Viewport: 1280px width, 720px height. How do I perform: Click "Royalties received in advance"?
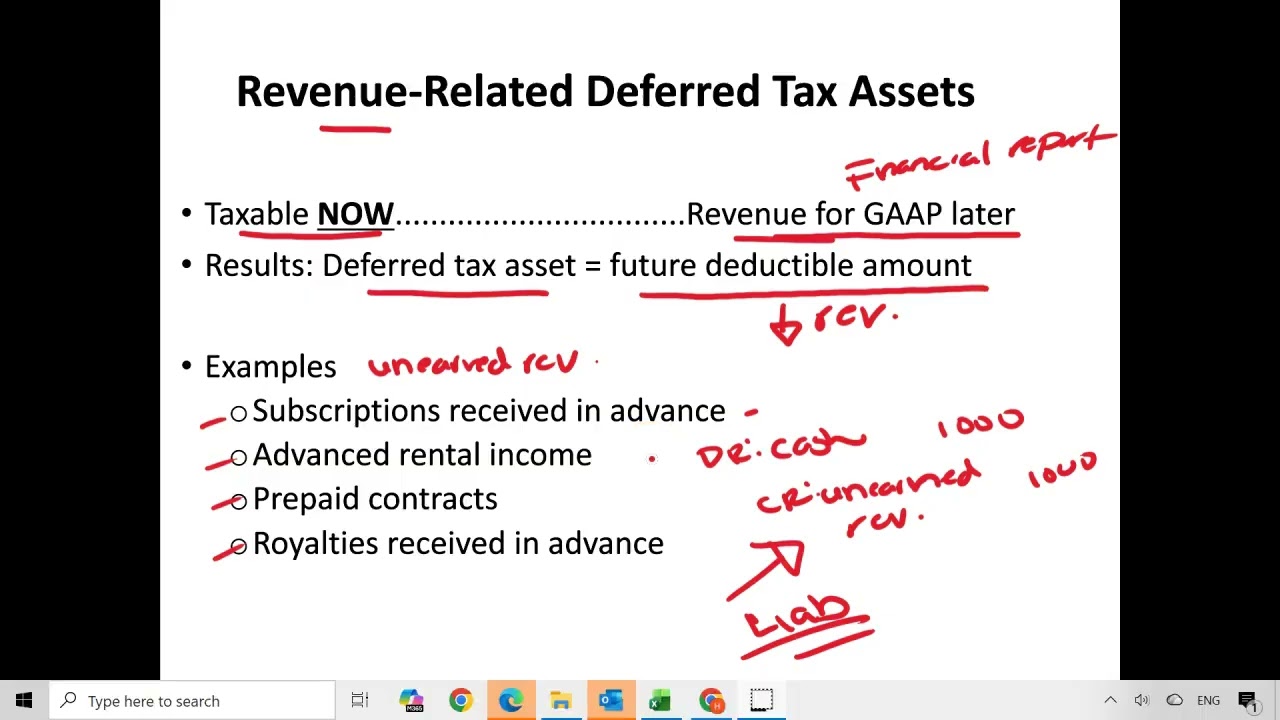tap(458, 543)
